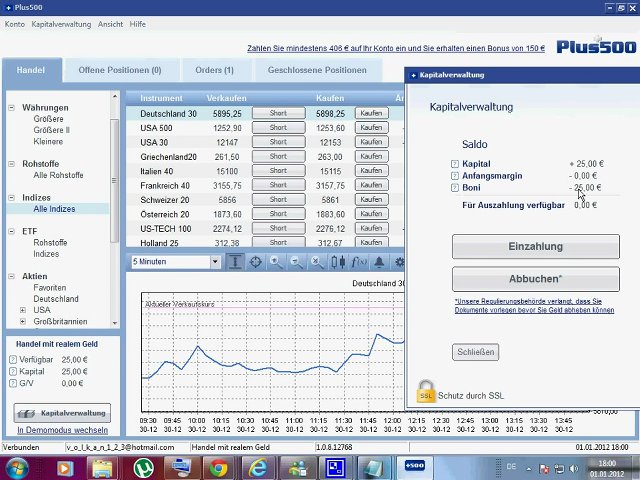Open Google Chrome from the taskbar
This screenshot has width=640, height=480.
coord(217,466)
